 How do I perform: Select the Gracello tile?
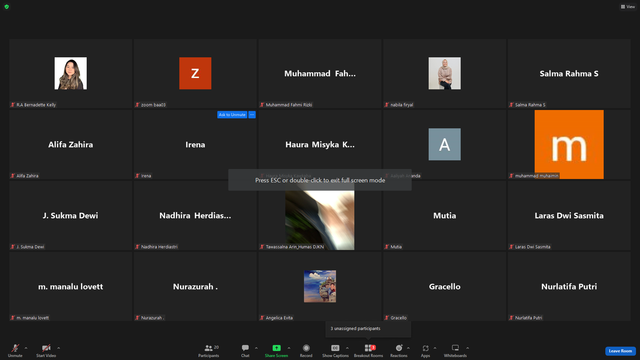444,287
